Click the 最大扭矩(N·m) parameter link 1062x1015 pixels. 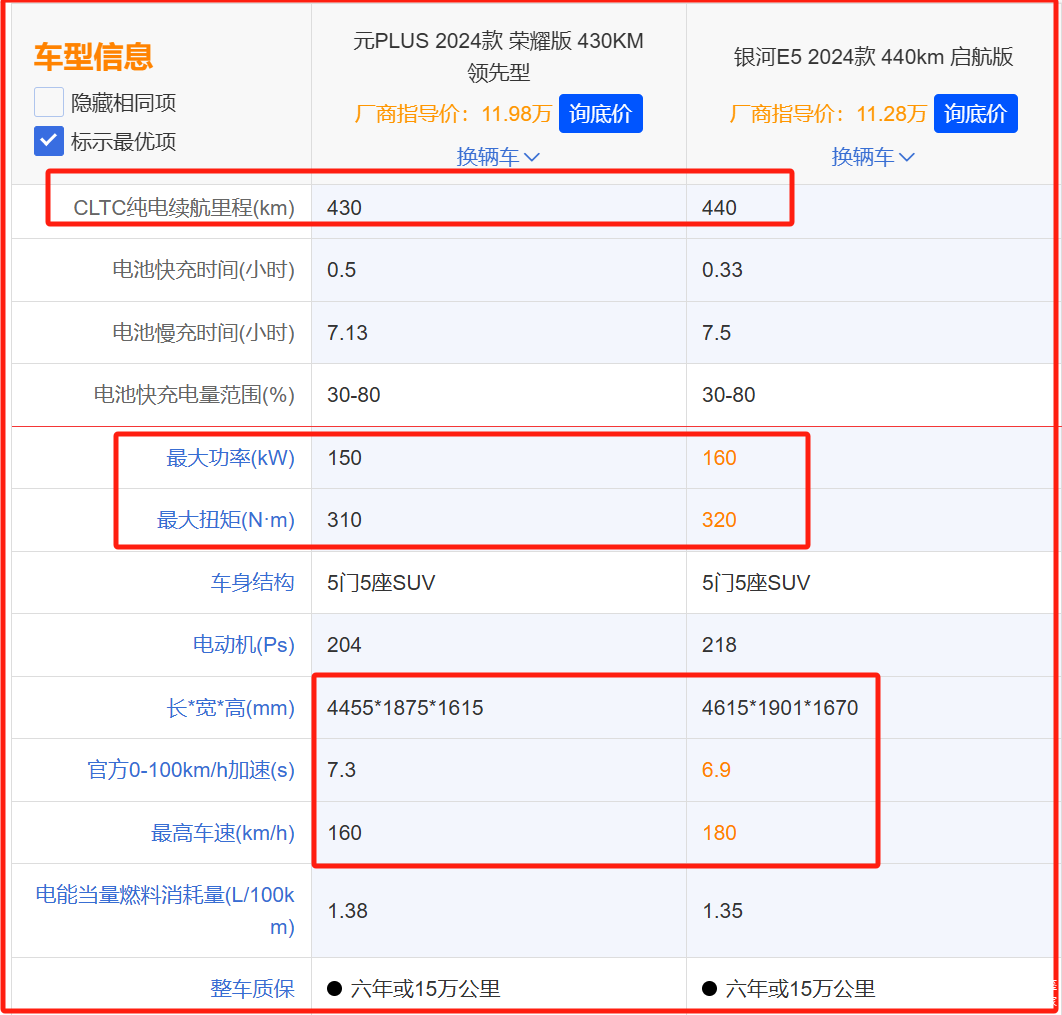(x=225, y=520)
